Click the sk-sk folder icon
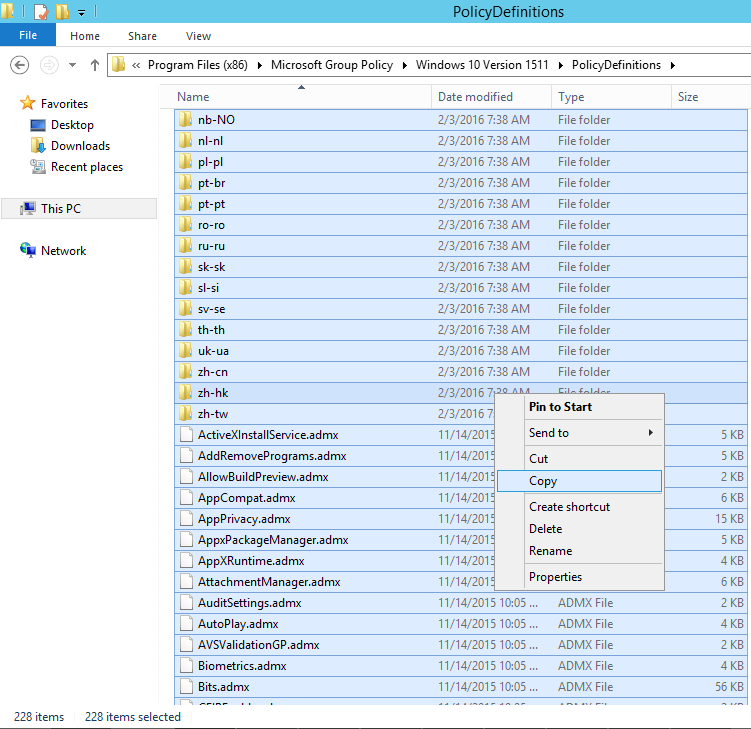 pos(185,267)
